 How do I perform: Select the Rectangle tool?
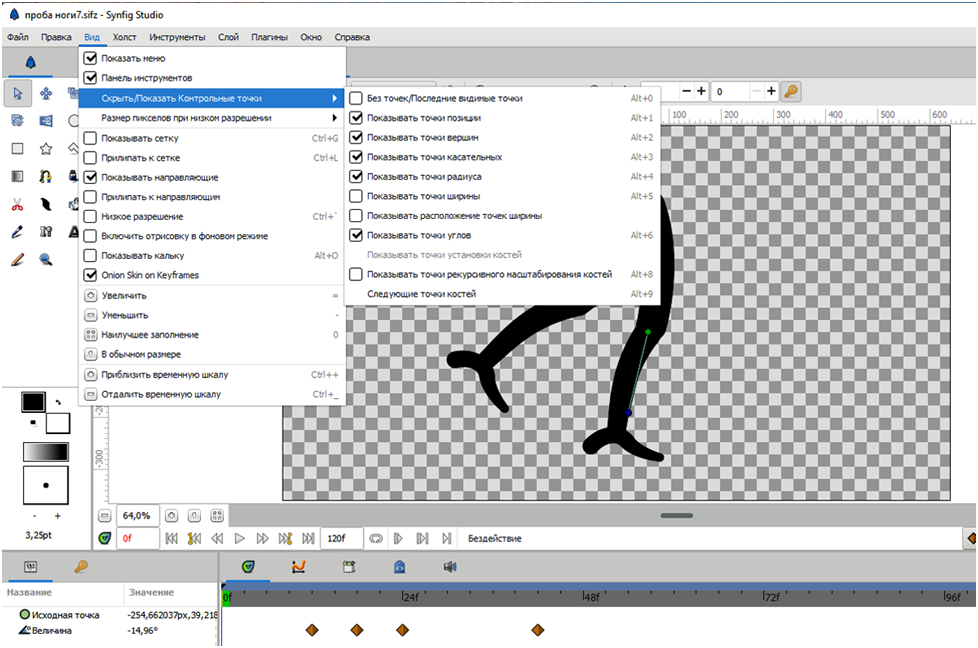point(17,148)
